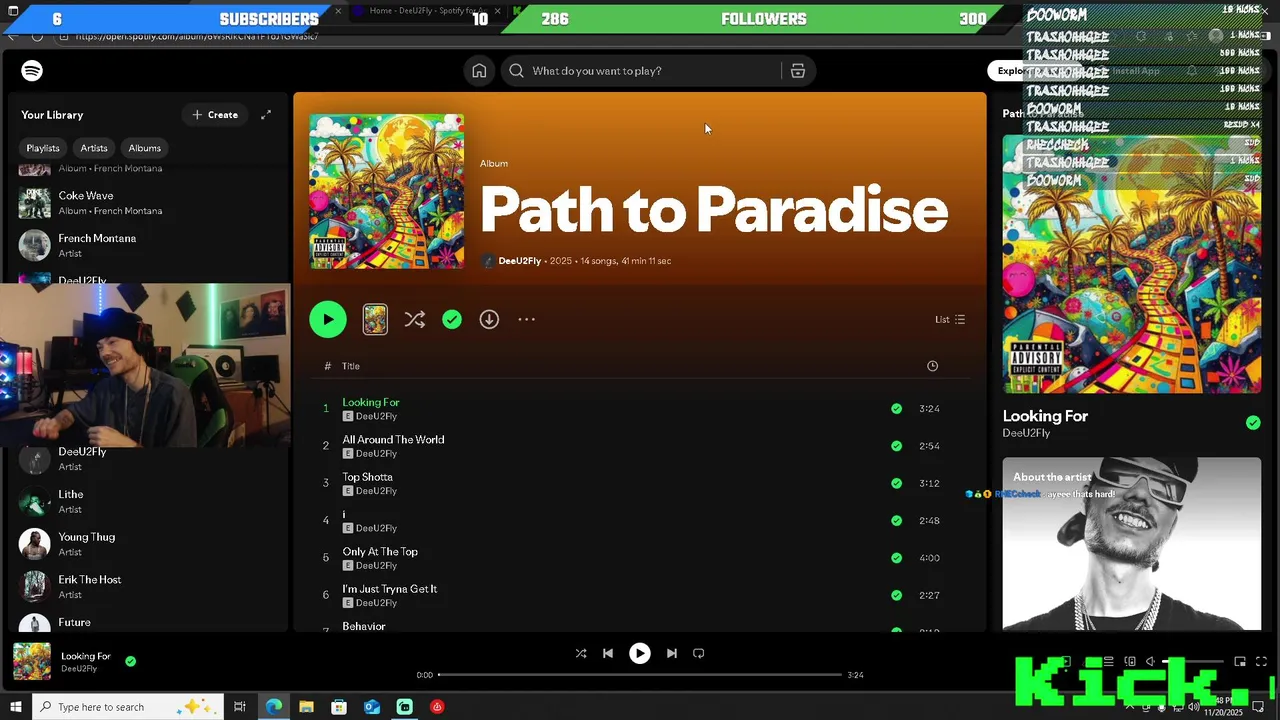
Task: Toggle saved checkmark in Now Playing panel
Action: click(1253, 423)
